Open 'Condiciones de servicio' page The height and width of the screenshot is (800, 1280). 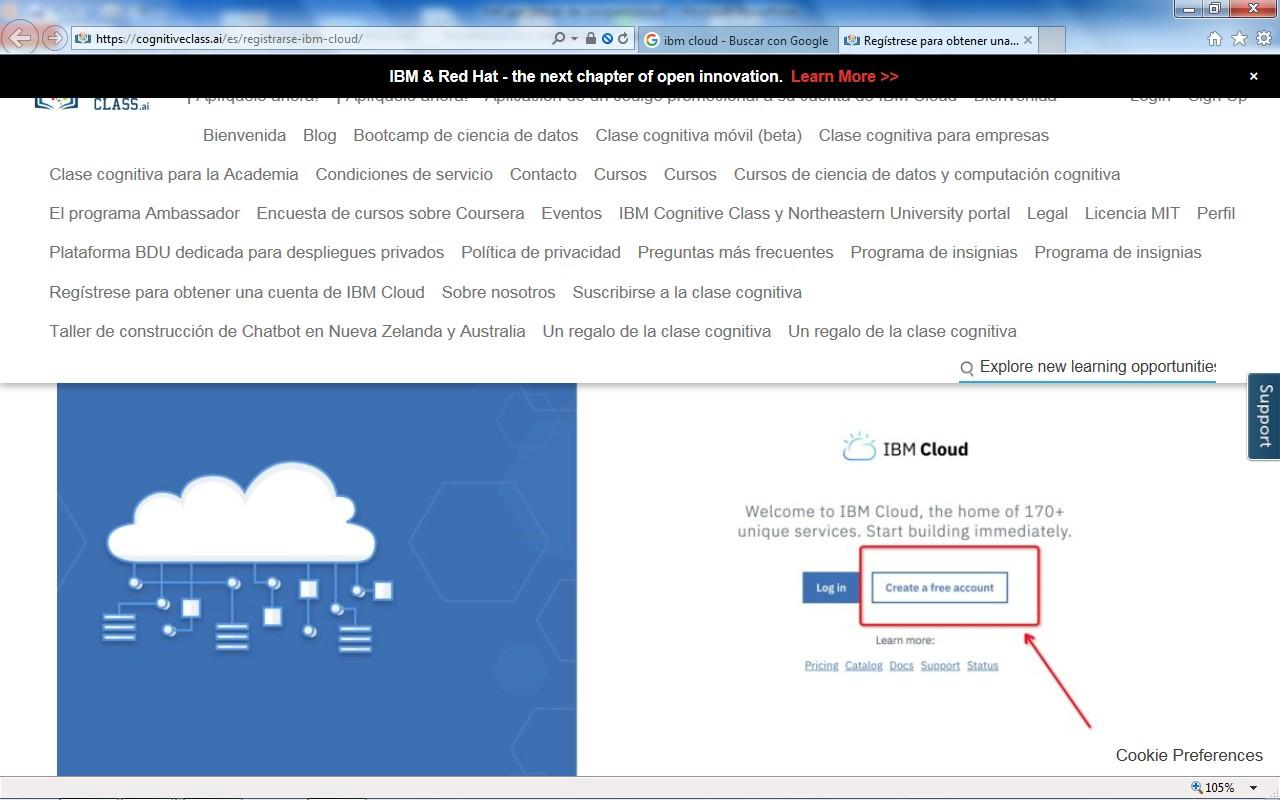tap(404, 174)
